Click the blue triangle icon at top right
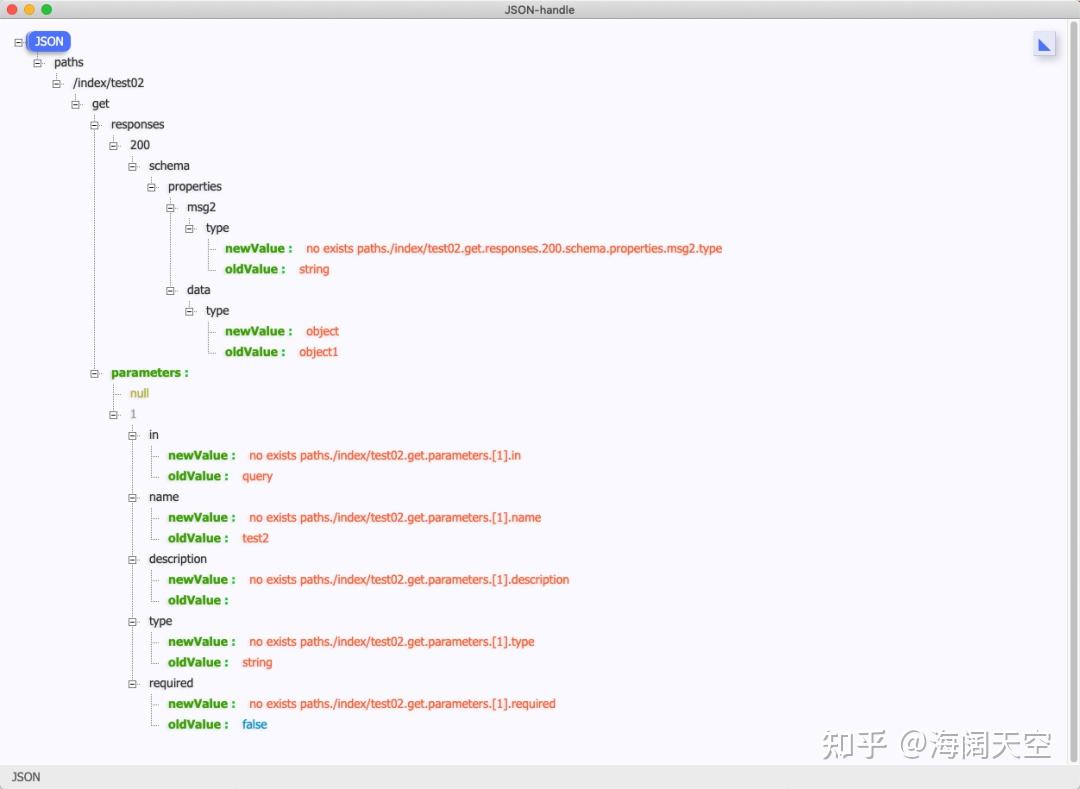This screenshot has width=1080, height=789. coord(1045,44)
